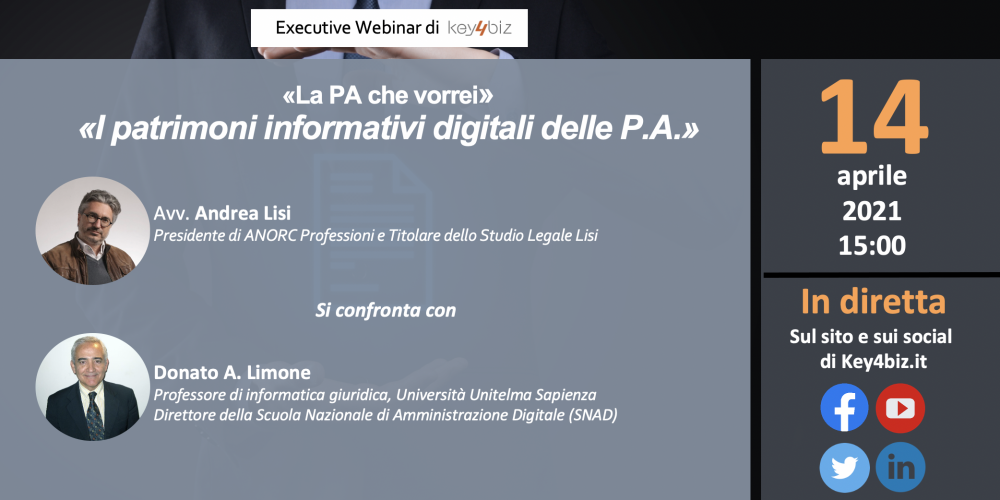Image resolution: width=1000 pixels, height=500 pixels.
Task: Click 'Direttore della Scuola Nazionale' line
Action: [x=385, y=415]
